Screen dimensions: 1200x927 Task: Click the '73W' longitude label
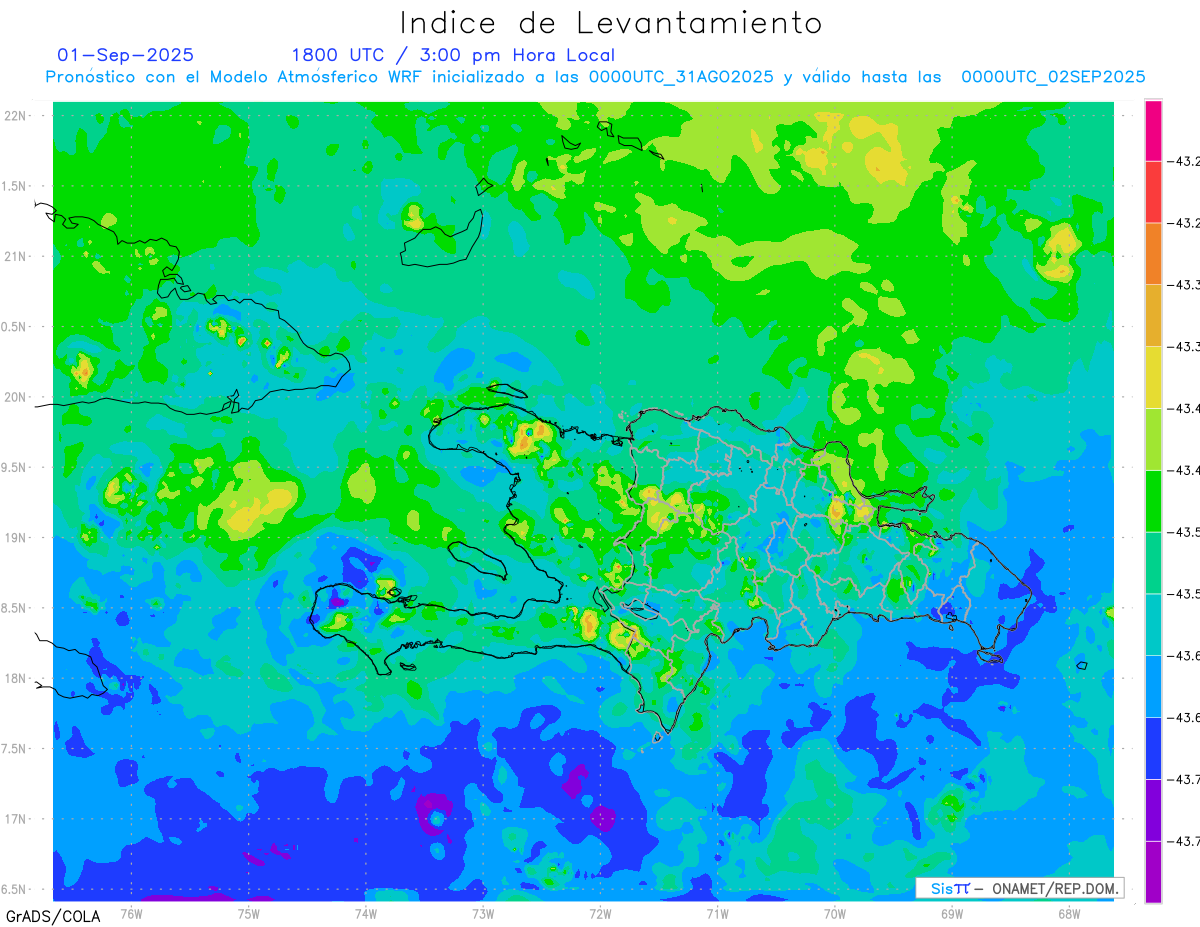(x=483, y=914)
